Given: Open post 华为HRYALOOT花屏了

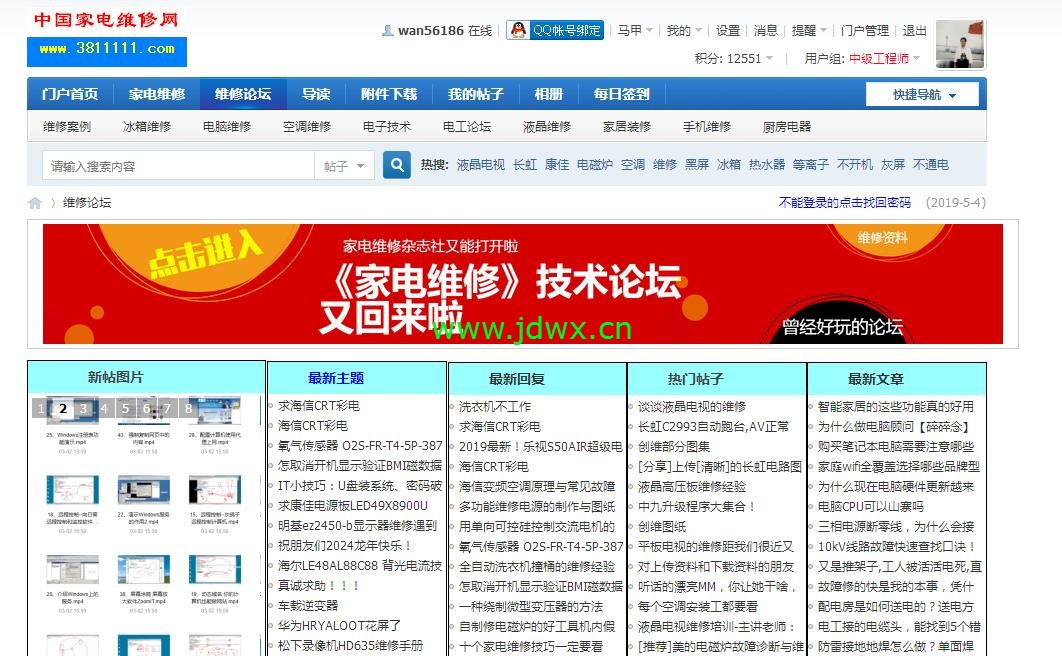Looking at the screenshot, I should (x=339, y=626).
